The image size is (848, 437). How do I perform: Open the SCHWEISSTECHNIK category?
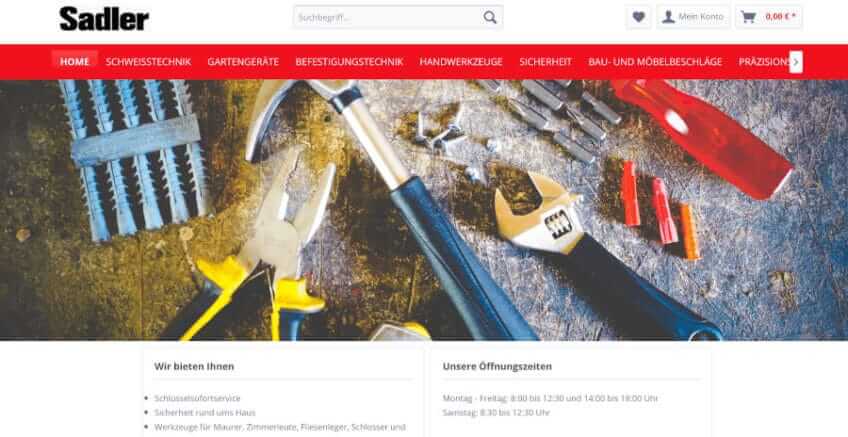coord(148,62)
